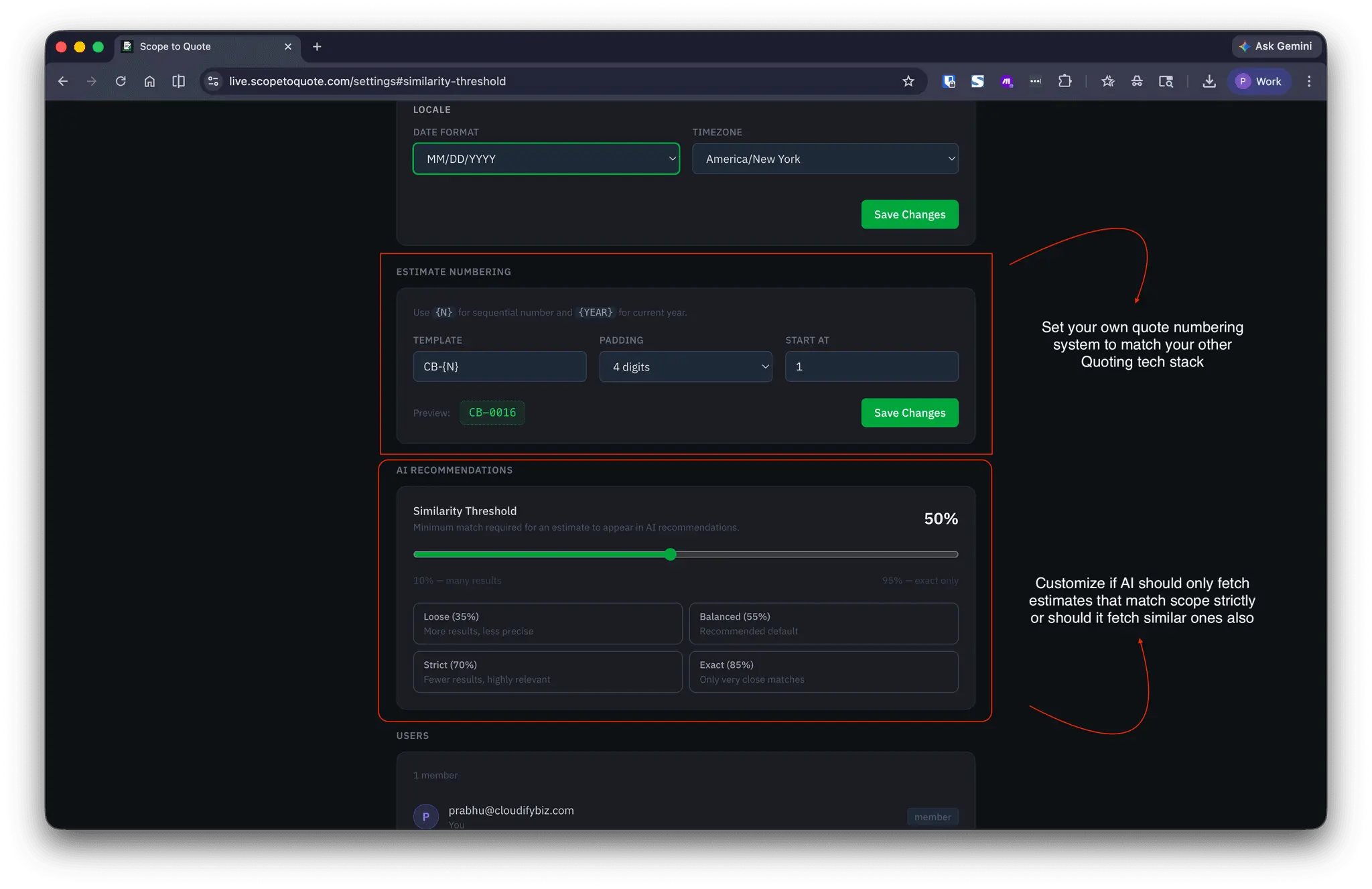Image resolution: width=1372 pixels, height=889 pixels.
Task: Click Ask Gemini
Action: (x=1276, y=46)
